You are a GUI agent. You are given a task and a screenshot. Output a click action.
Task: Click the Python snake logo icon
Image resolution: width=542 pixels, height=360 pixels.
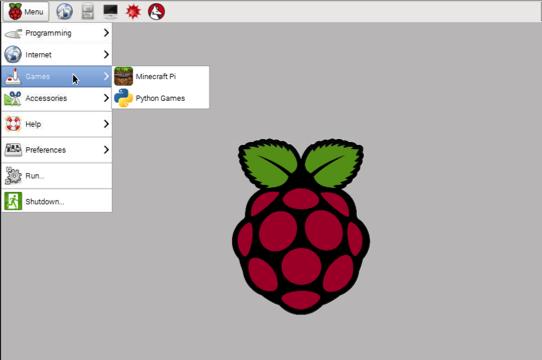[x=123, y=98]
